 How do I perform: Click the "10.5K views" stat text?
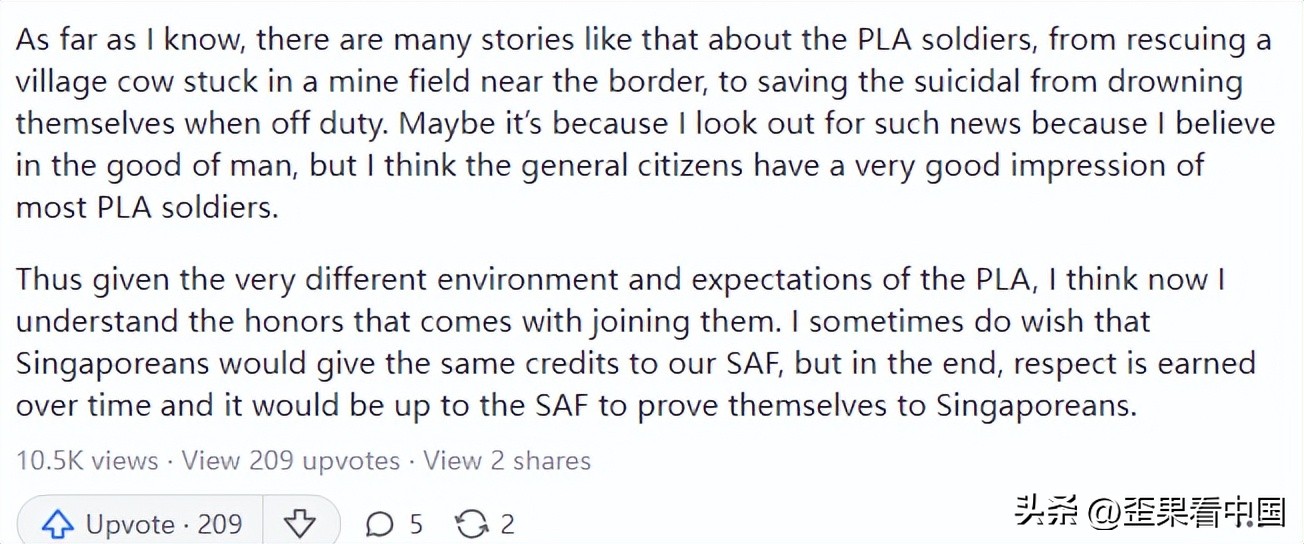(87, 460)
